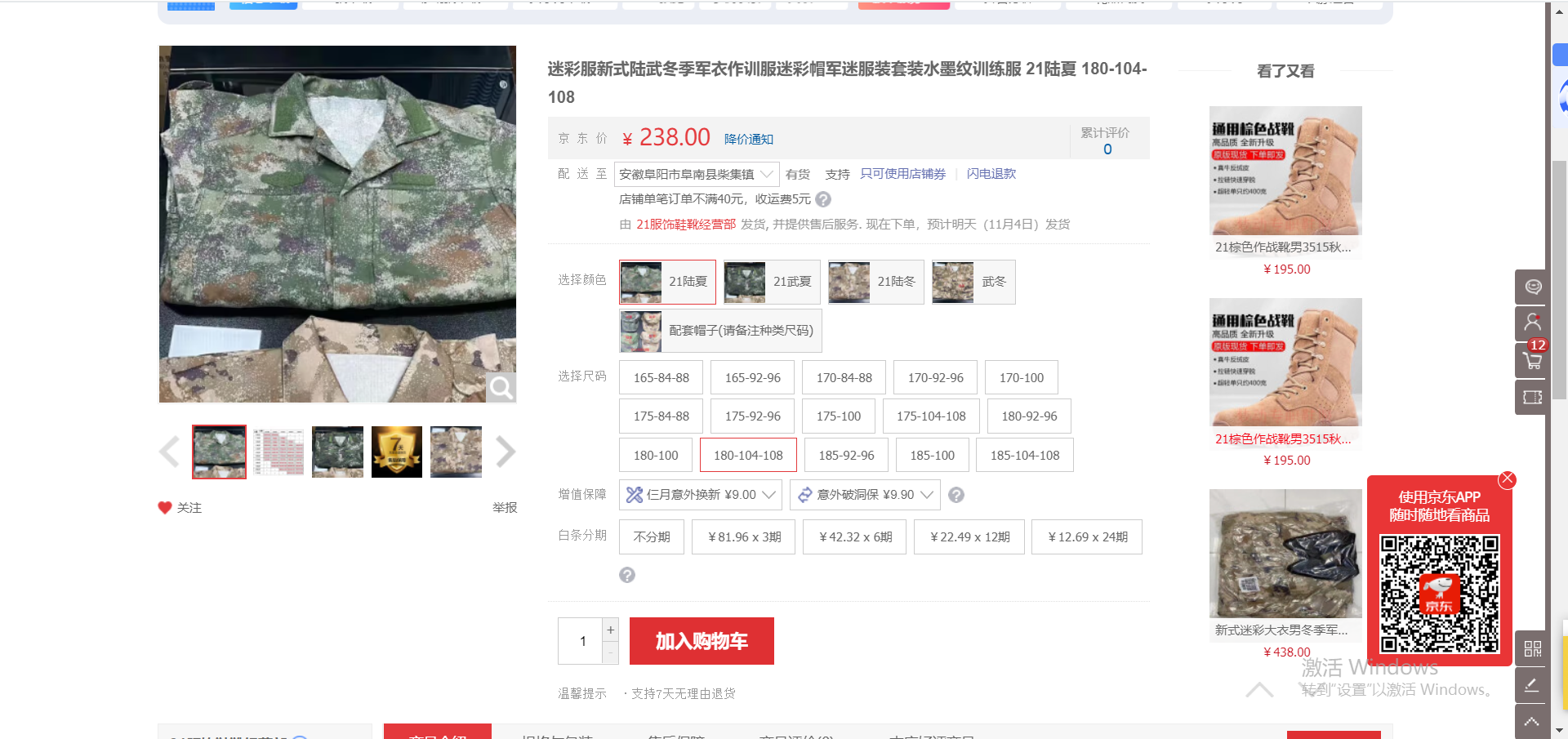Show next thumbnails with right arrow
The image size is (1568, 739).
pos(506,452)
